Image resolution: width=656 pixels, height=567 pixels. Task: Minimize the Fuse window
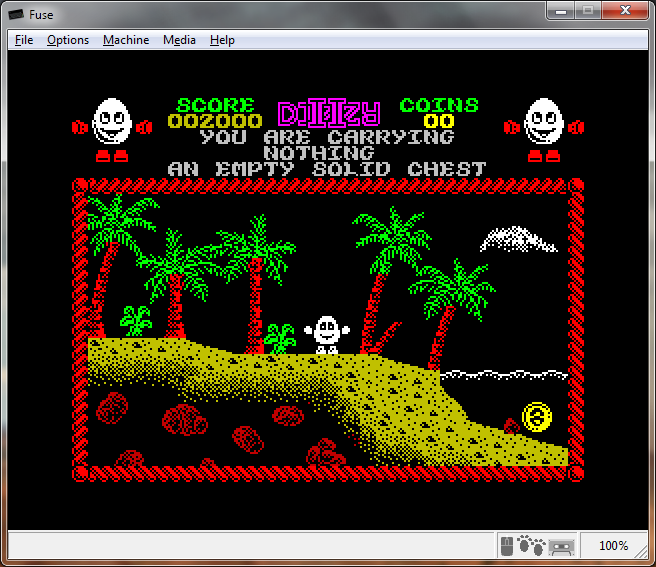pyautogui.click(x=561, y=11)
